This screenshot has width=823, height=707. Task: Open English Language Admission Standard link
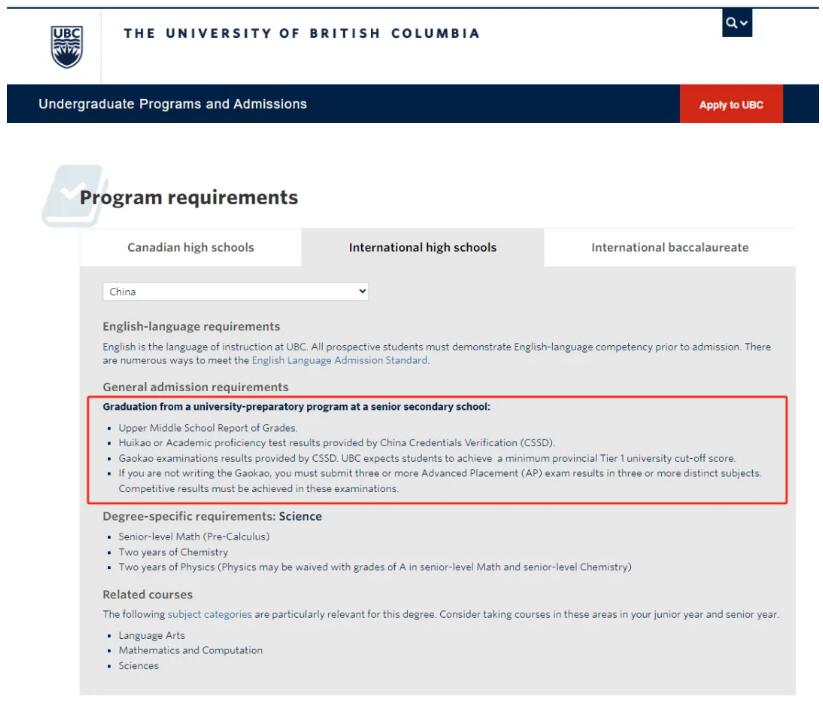[340, 360]
